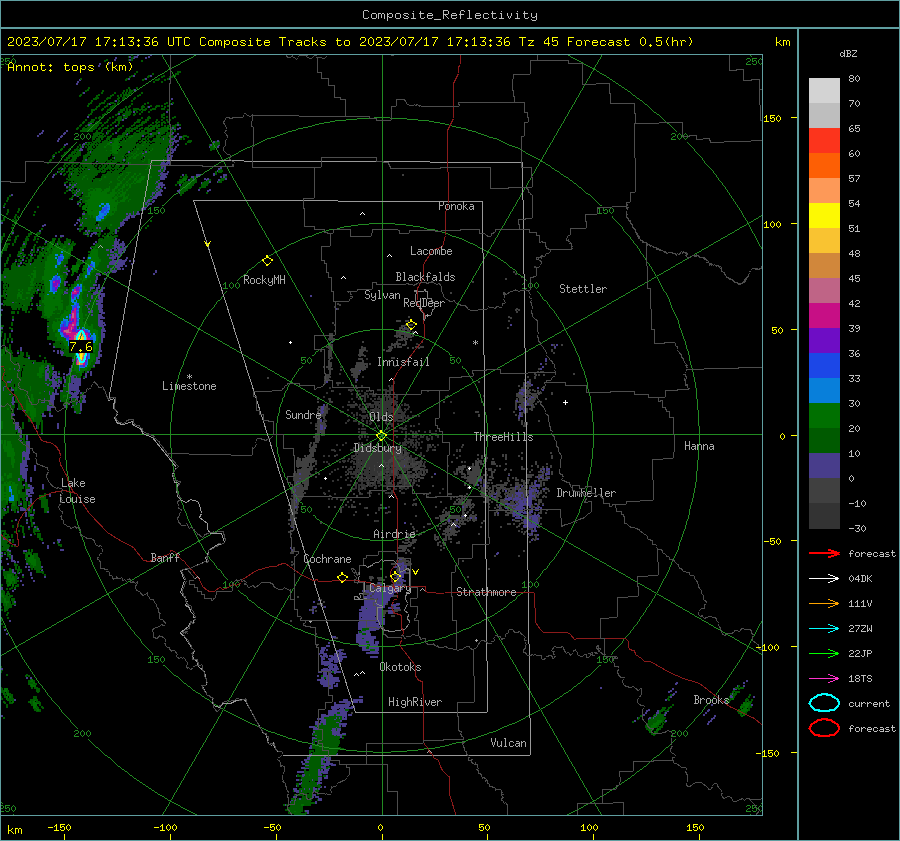
Task: Click the red forecast arrow in legend
Action: [824, 553]
